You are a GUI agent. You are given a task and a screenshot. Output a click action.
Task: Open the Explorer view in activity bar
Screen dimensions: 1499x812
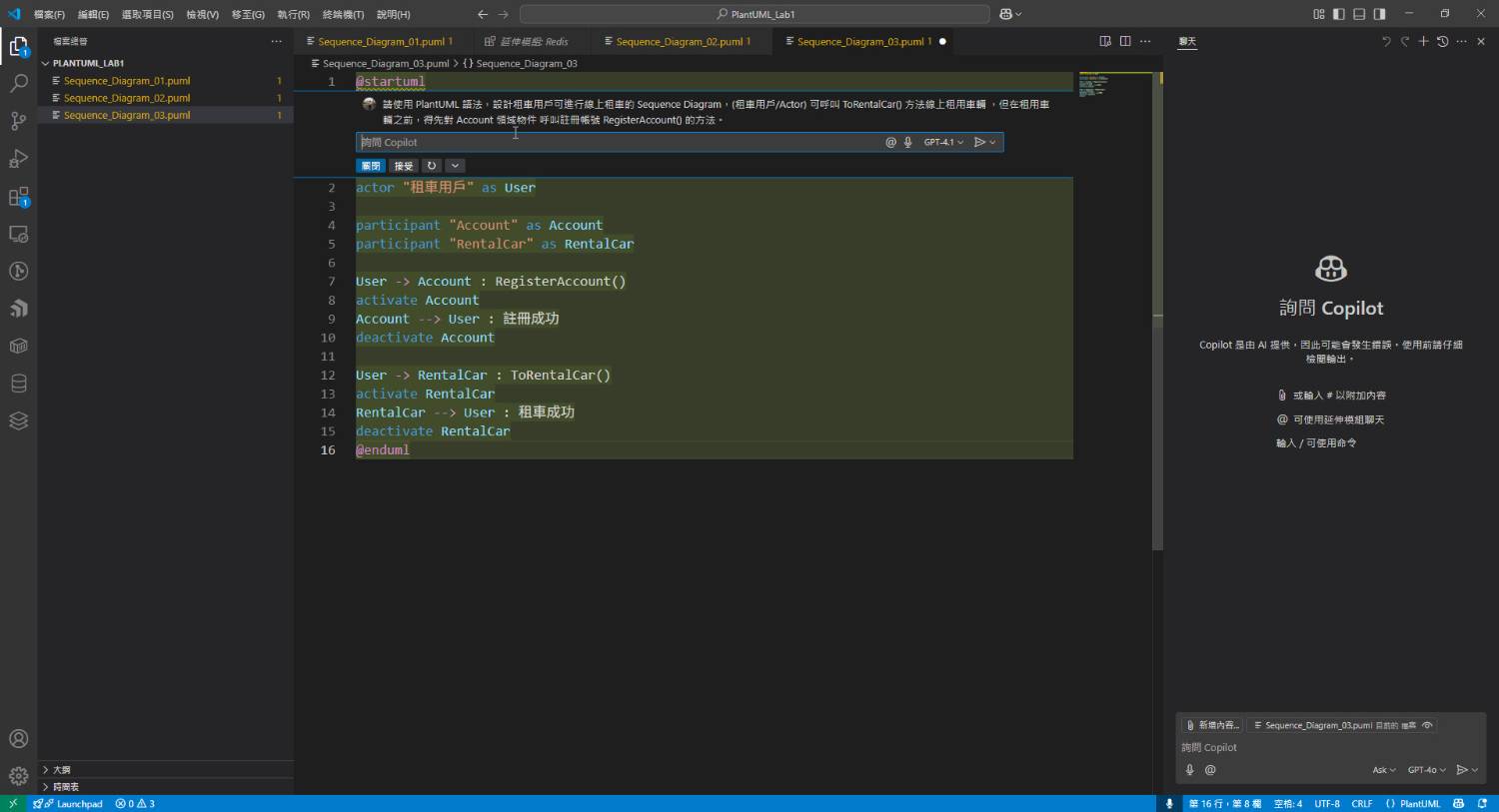(x=18, y=46)
